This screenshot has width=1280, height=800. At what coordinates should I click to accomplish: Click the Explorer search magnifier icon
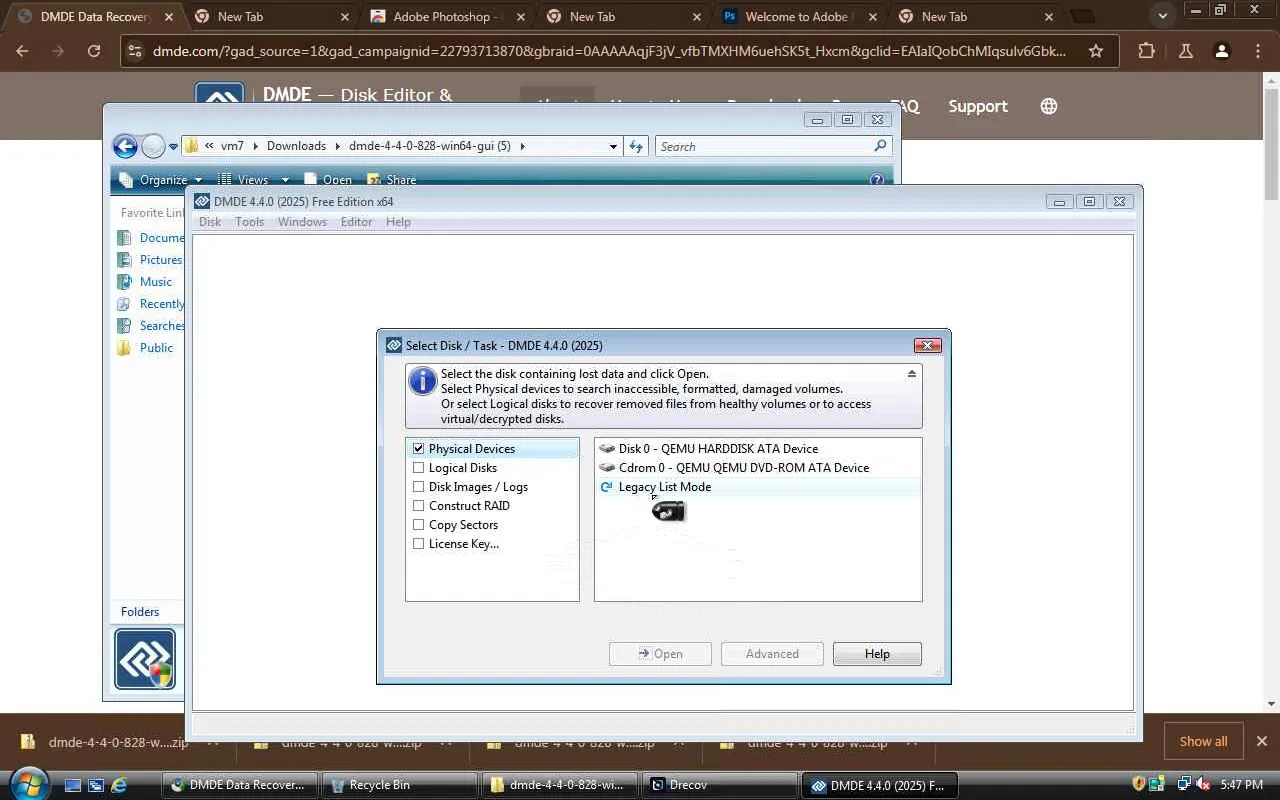coord(880,146)
